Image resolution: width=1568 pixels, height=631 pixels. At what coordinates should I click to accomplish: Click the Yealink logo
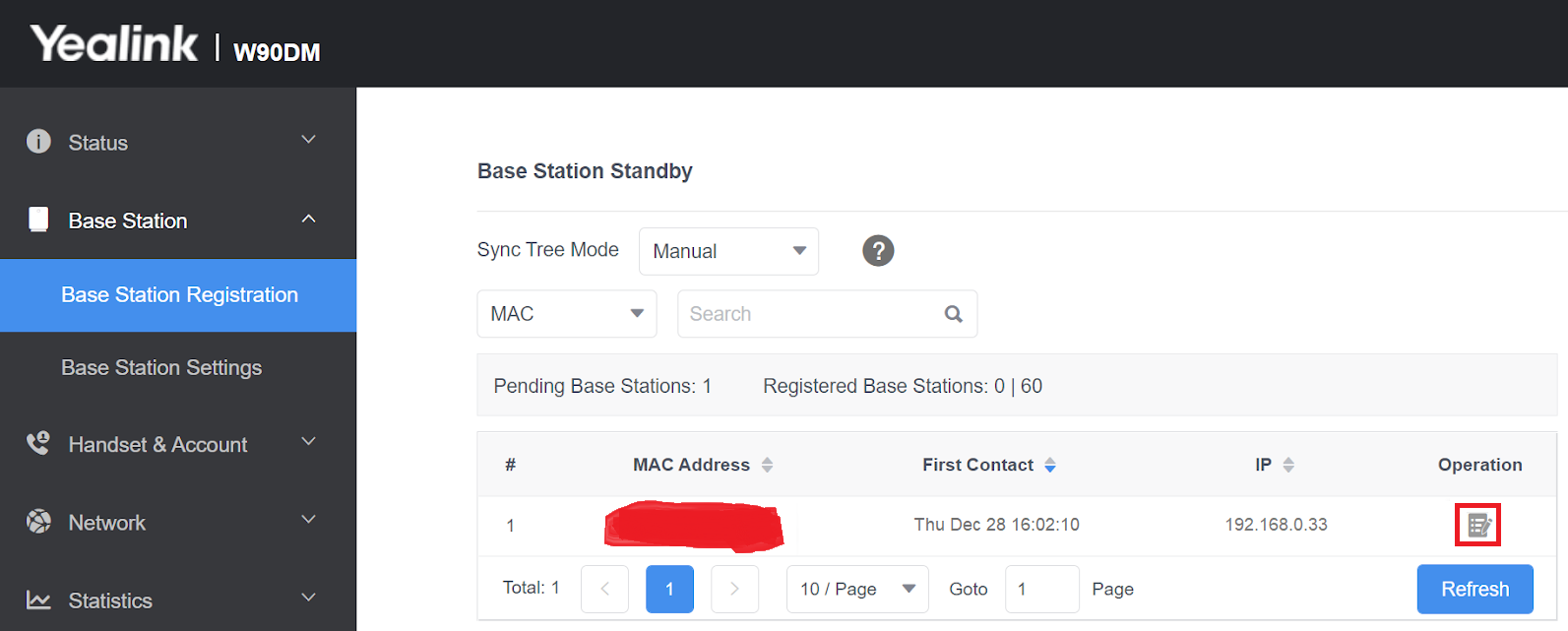click(x=114, y=44)
